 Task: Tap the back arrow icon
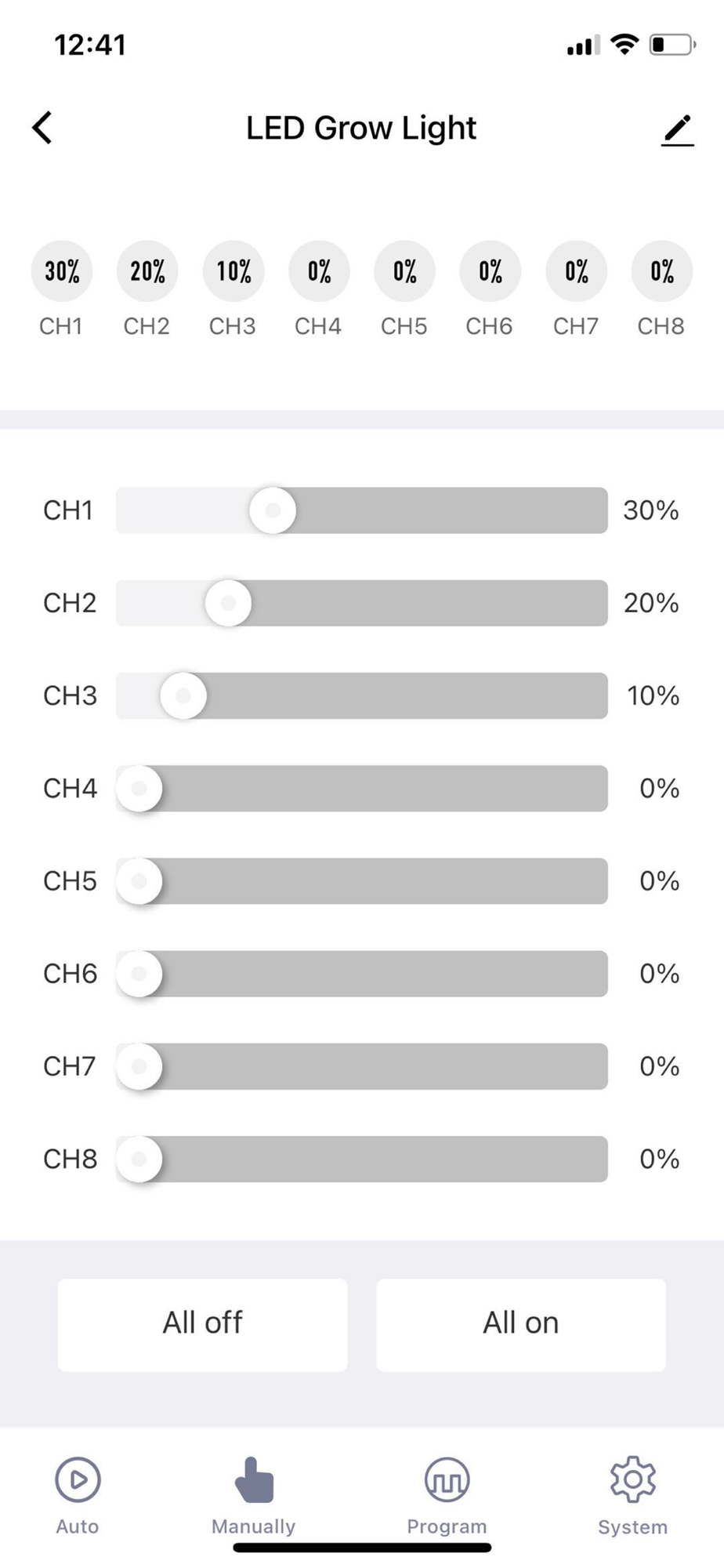click(43, 128)
